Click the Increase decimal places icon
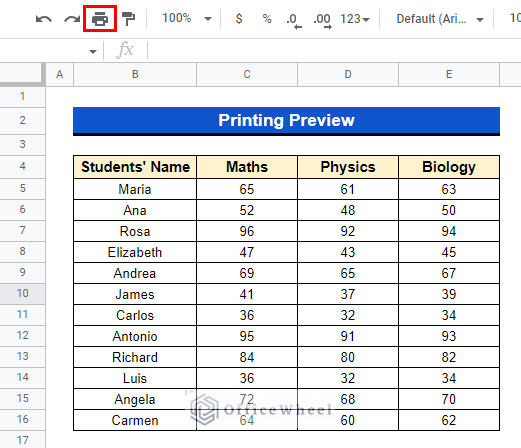The image size is (521, 448). pyautogui.click(x=322, y=20)
